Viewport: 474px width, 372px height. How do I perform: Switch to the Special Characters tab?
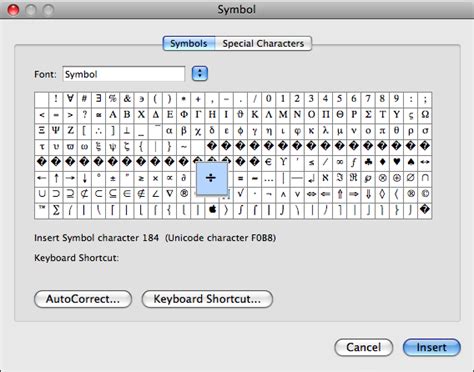(x=263, y=44)
